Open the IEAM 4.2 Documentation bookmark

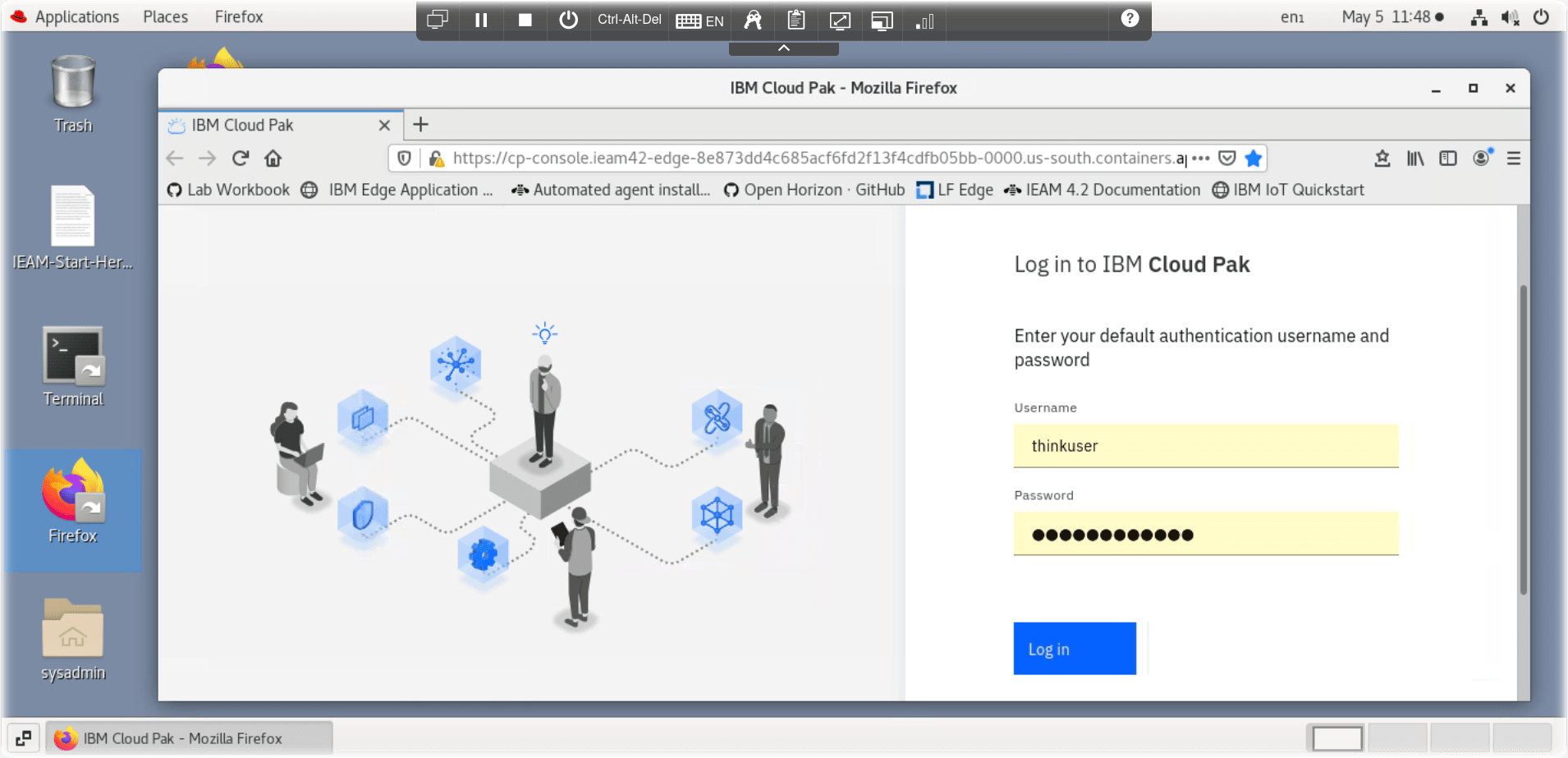tap(1102, 190)
